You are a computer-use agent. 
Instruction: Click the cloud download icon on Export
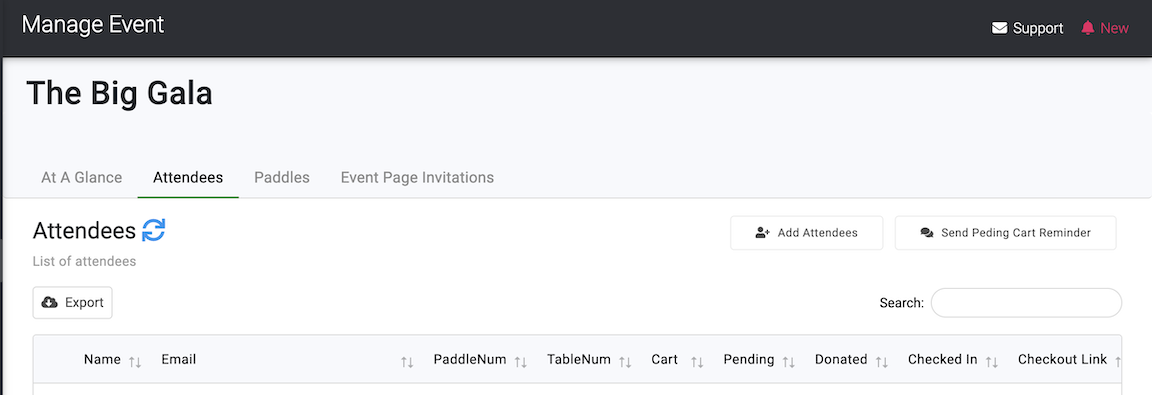[50, 302]
